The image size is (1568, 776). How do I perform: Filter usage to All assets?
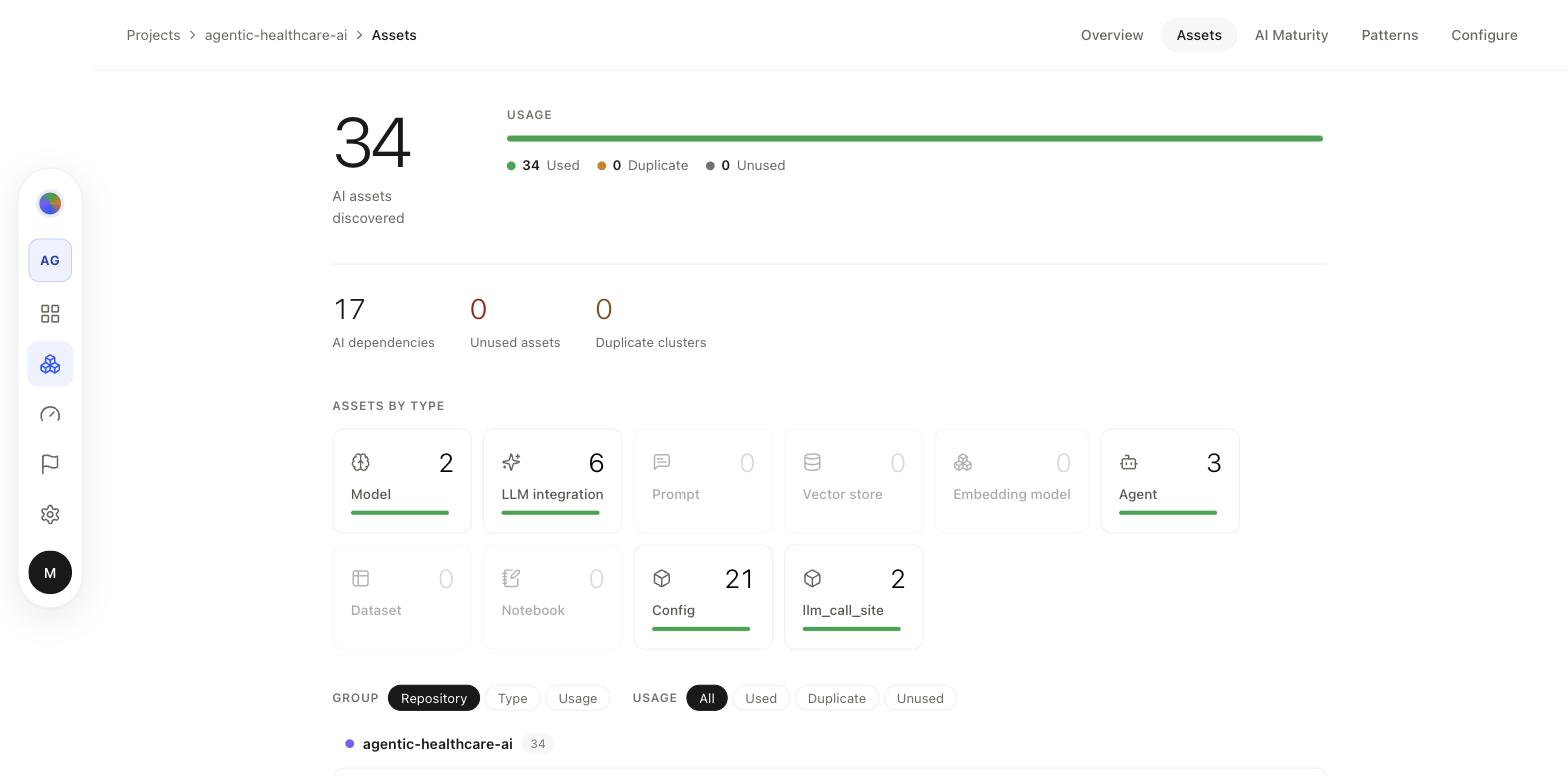707,698
